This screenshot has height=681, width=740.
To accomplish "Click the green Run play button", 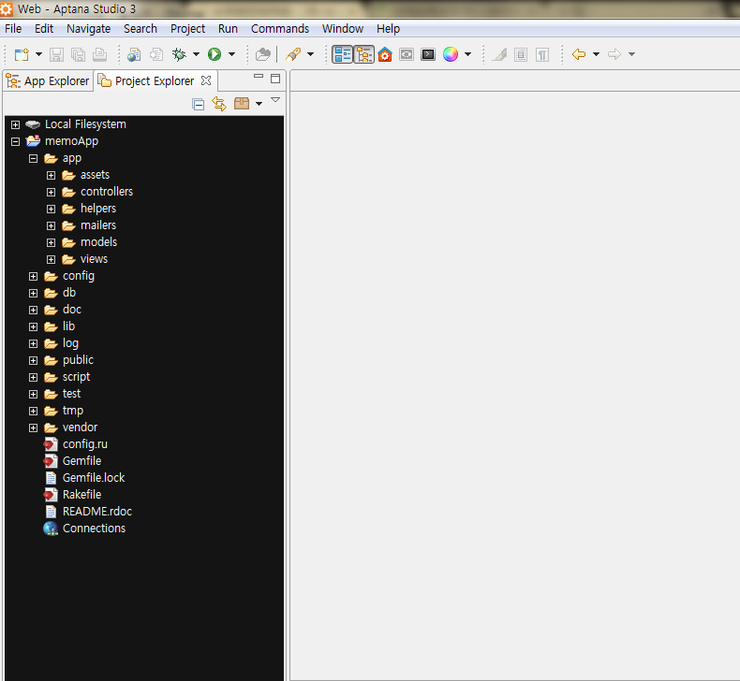I will click(215, 54).
